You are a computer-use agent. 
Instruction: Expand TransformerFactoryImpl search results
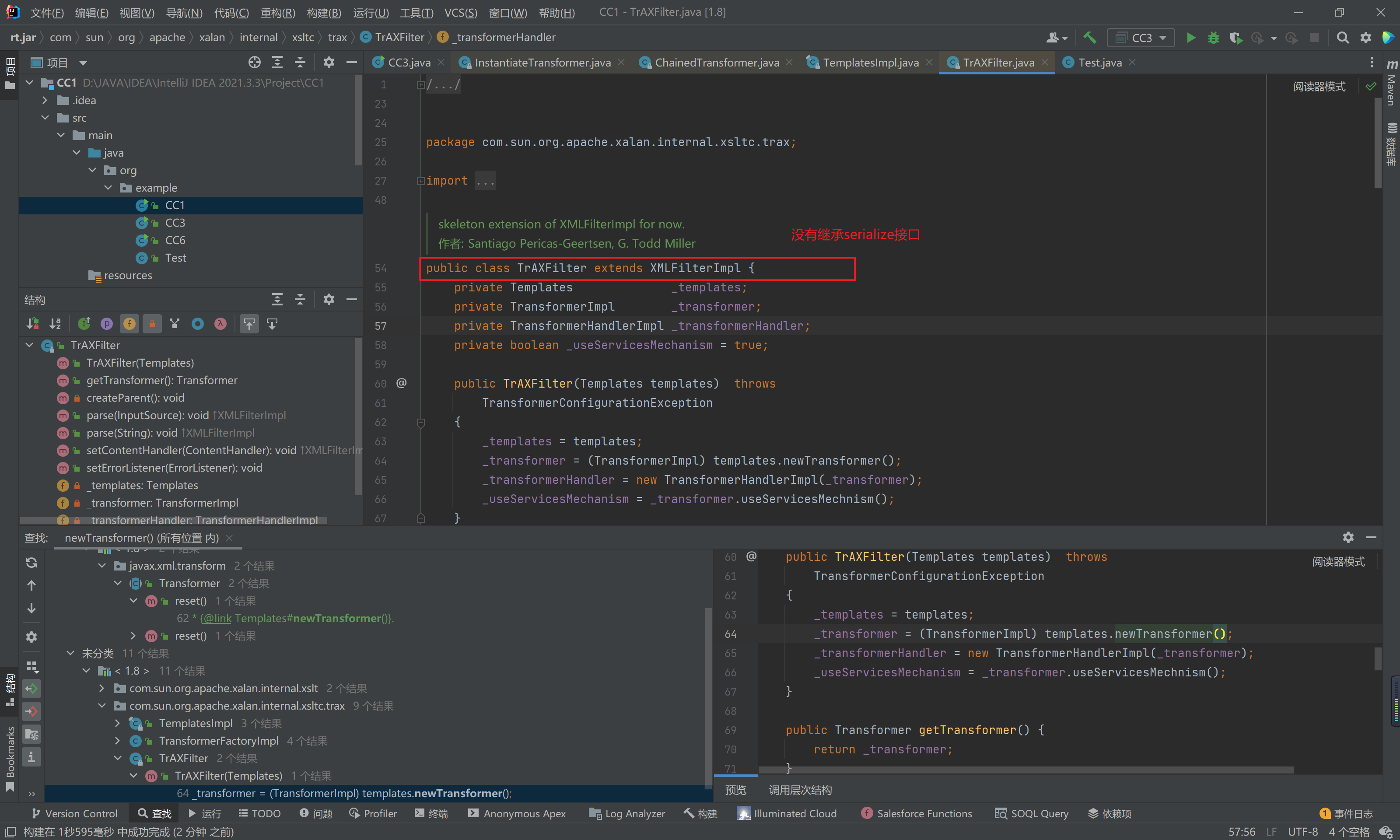pos(117,741)
